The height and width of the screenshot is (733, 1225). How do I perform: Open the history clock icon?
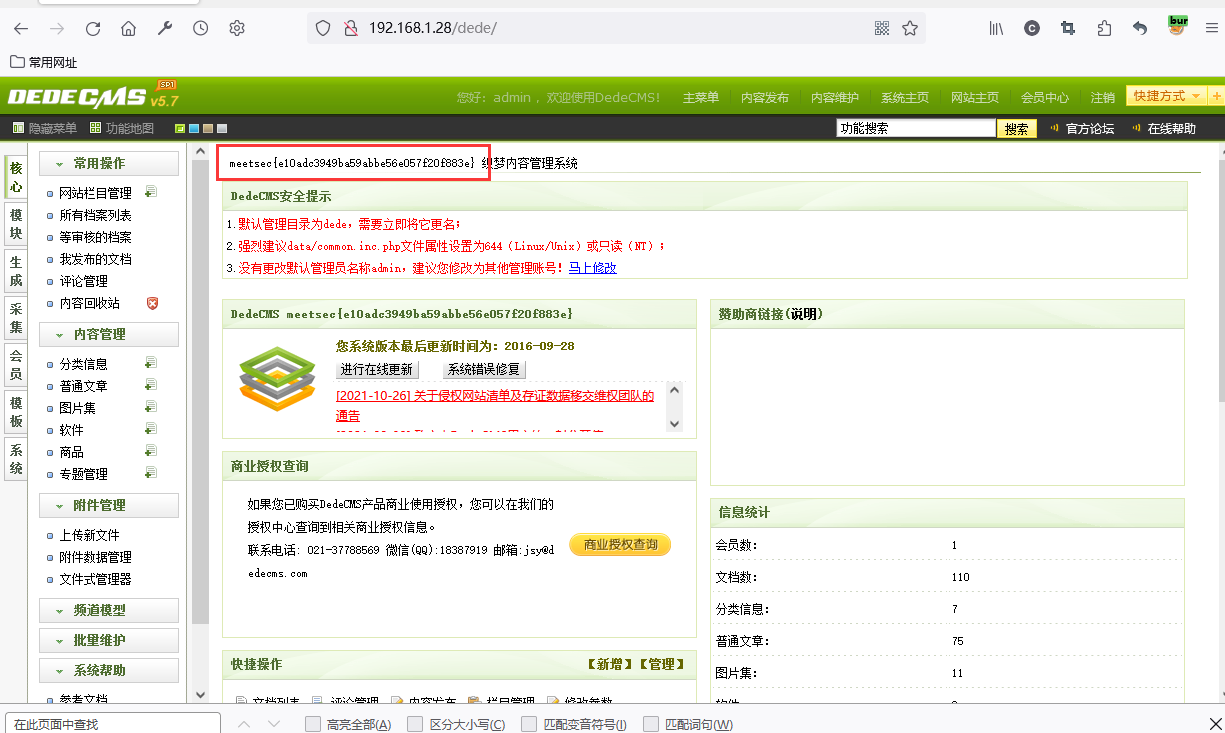click(201, 29)
